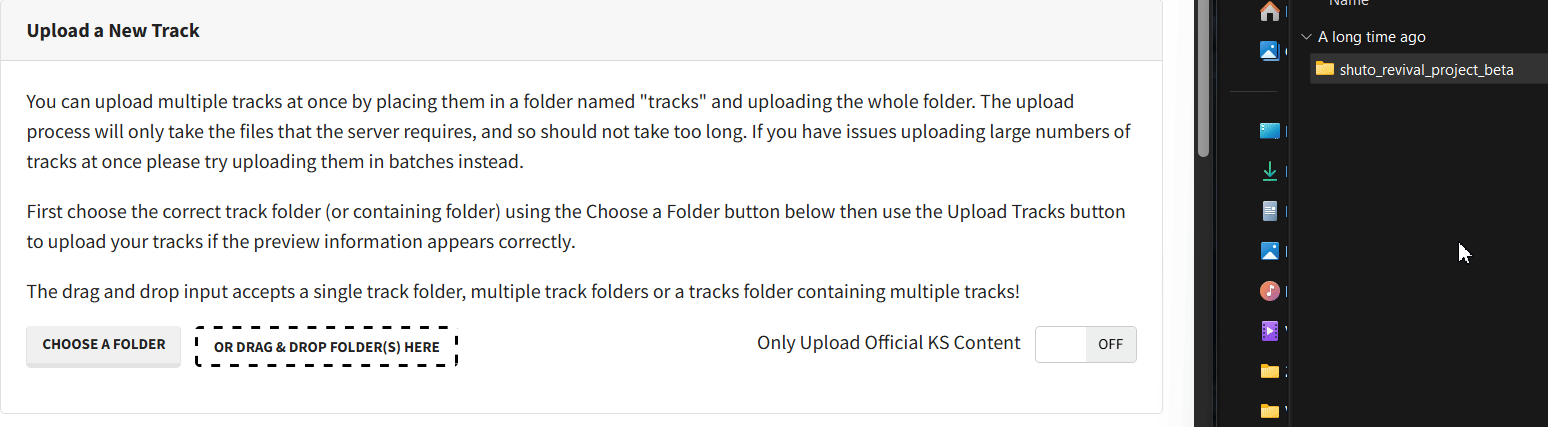Open the Documents page icon in sidebar
Image resolution: width=1548 pixels, height=427 pixels.
tap(1269, 211)
